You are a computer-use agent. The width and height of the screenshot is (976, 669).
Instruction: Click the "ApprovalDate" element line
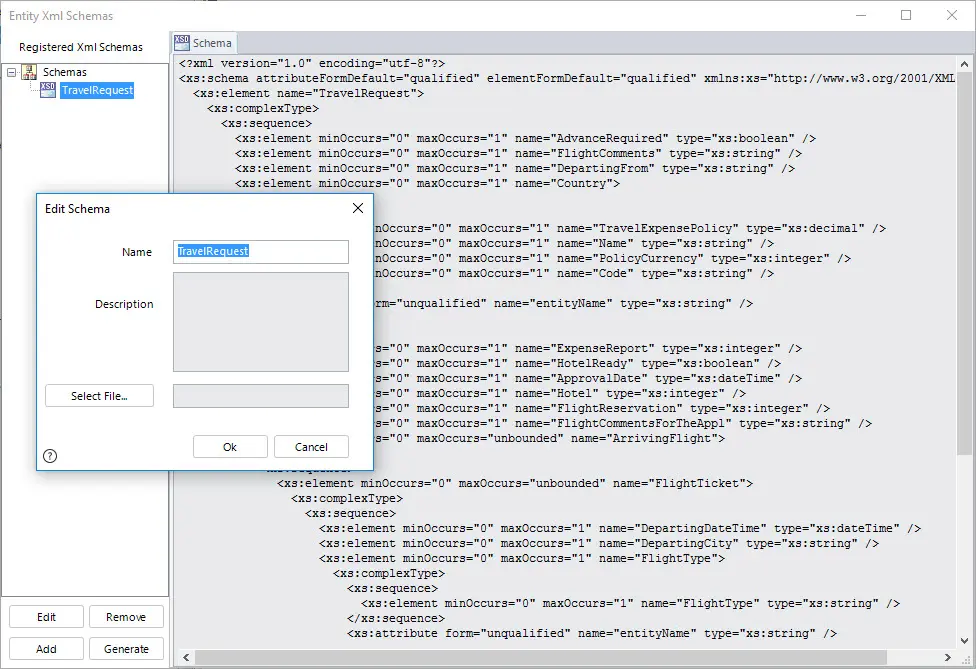tap(588, 378)
